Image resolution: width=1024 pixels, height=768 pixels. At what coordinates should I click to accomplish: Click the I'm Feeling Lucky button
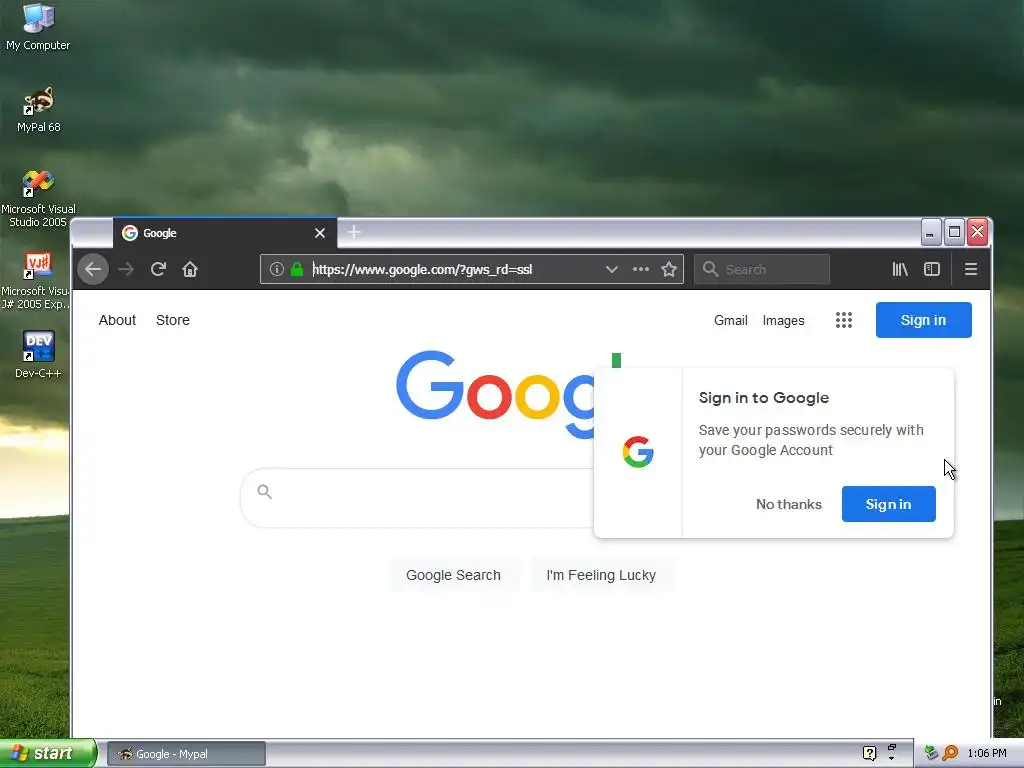[x=601, y=575]
